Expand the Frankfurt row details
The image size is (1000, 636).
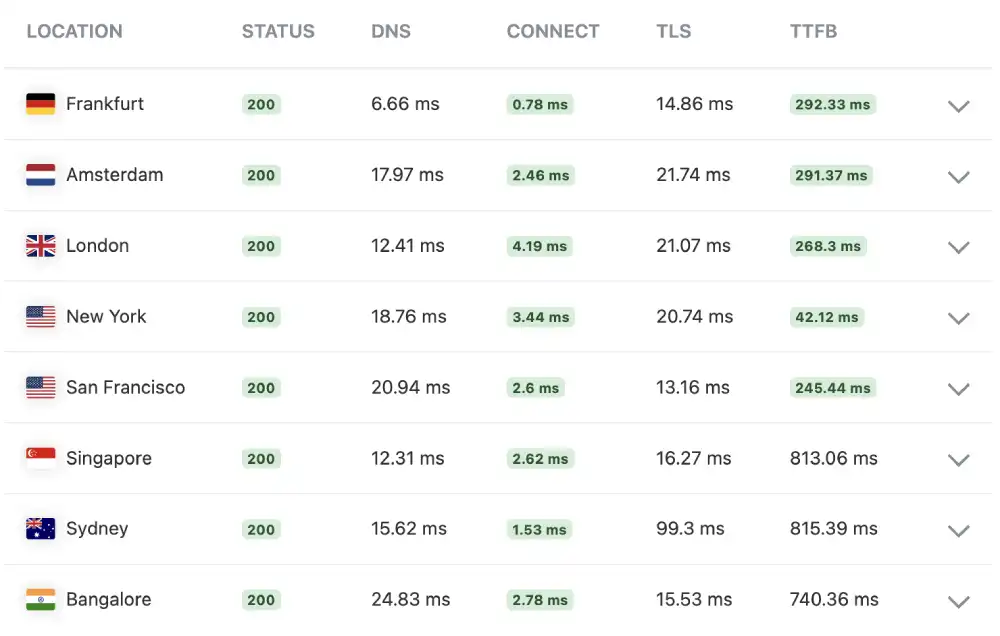click(x=958, y=106)
